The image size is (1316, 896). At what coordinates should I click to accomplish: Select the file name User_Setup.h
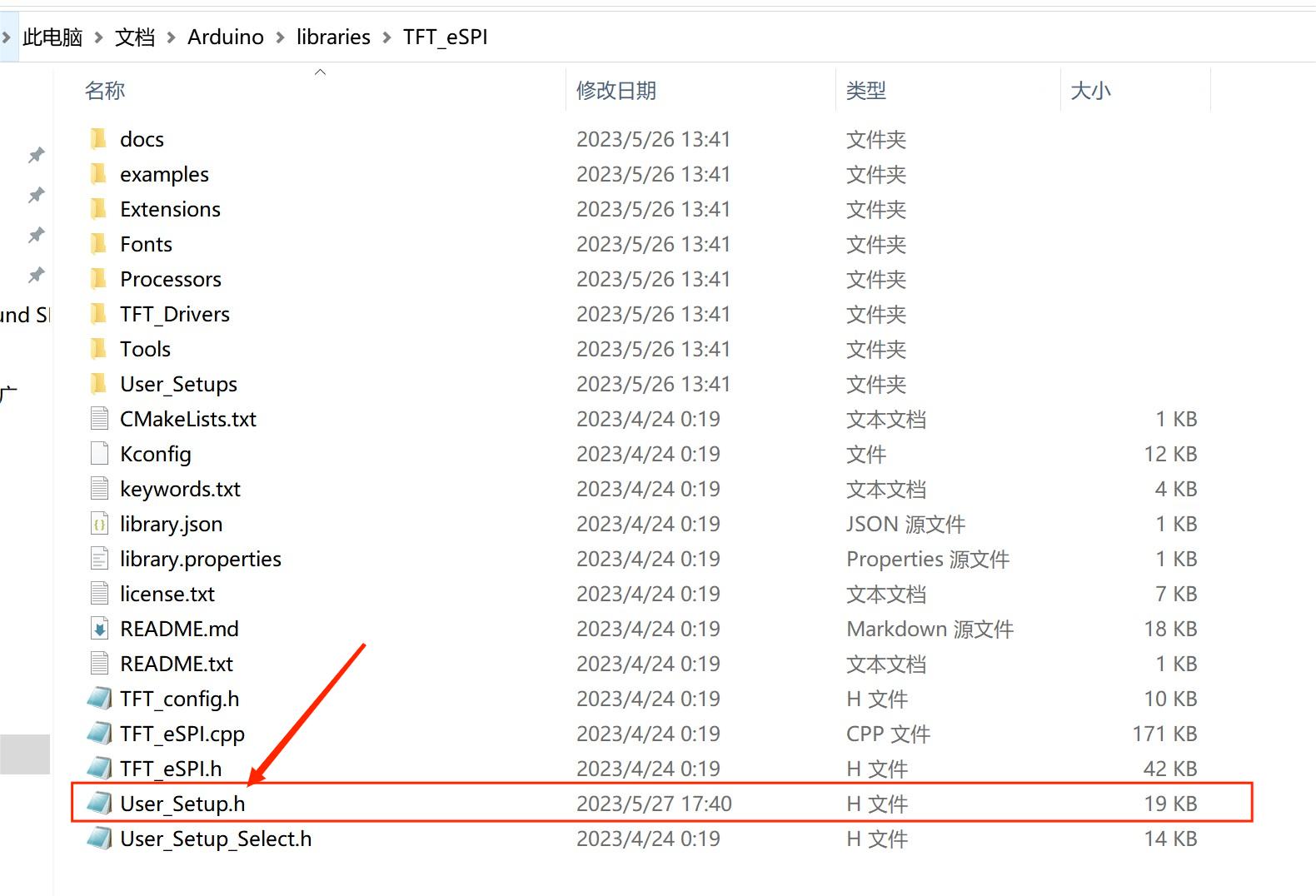(182, 804)
